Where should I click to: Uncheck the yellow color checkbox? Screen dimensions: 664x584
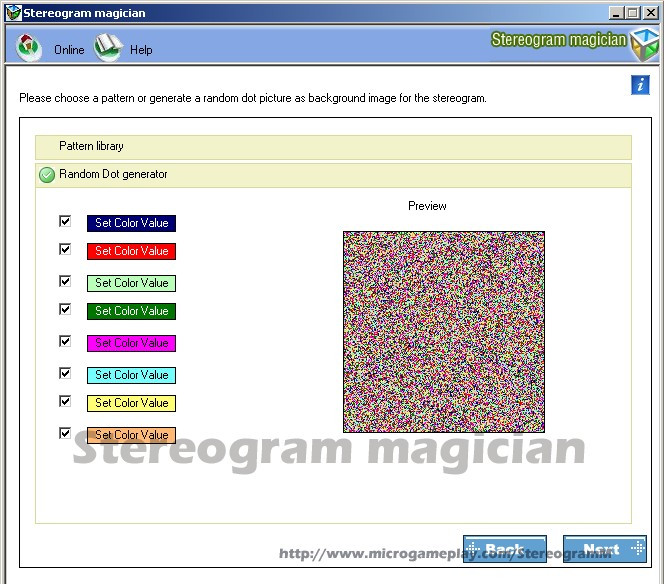[x=65, y=401]
